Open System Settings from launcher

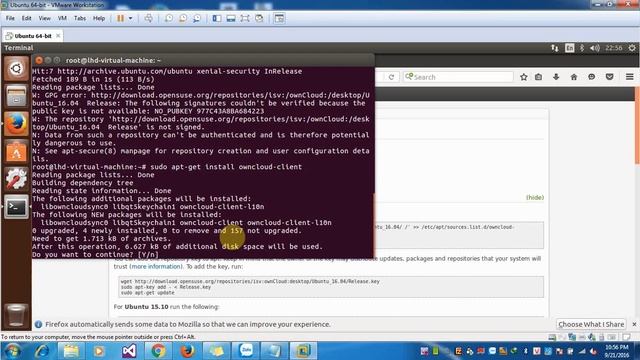[x=16, y=179]
